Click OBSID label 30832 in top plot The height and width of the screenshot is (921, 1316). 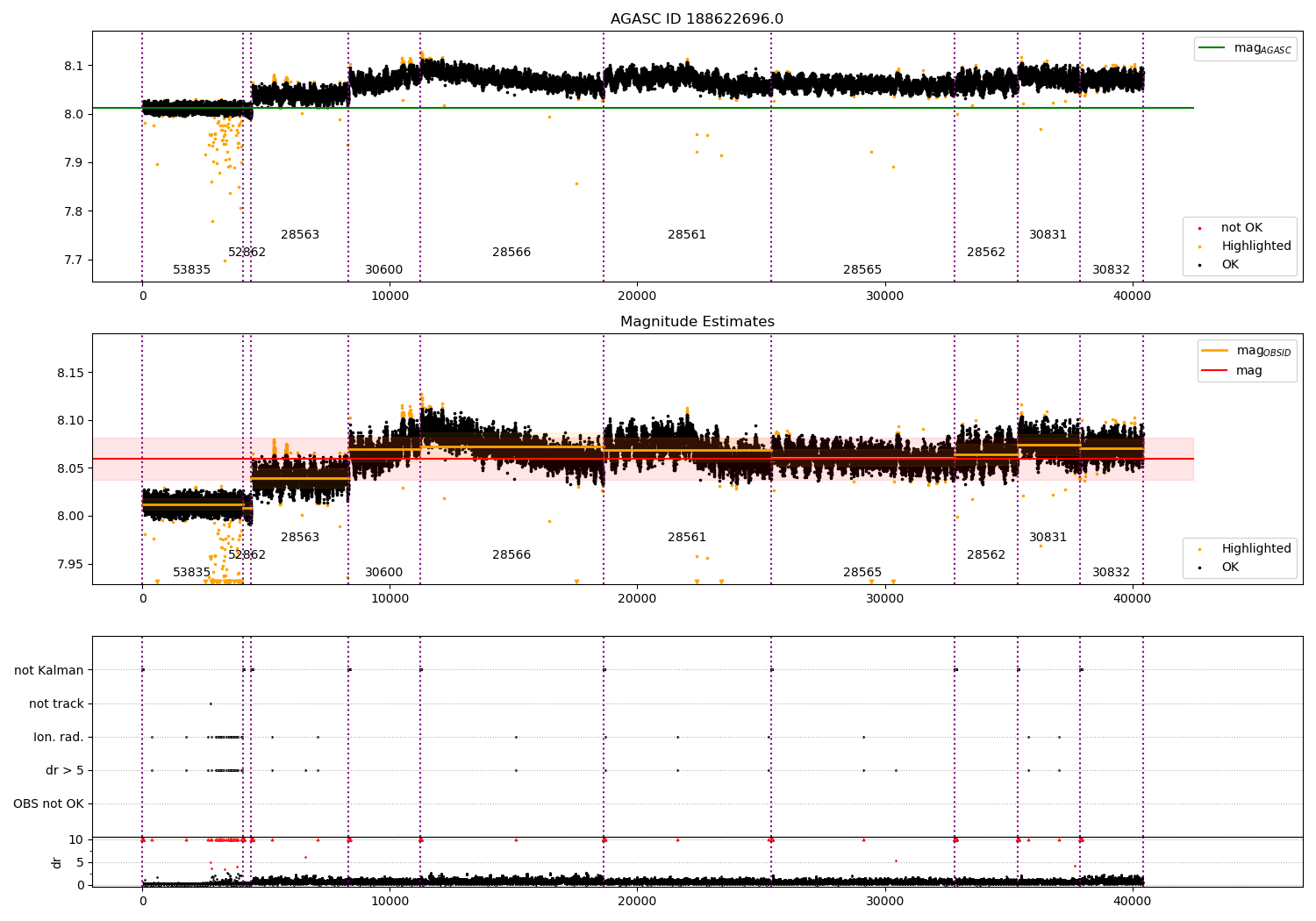[x=1111, y=270]
